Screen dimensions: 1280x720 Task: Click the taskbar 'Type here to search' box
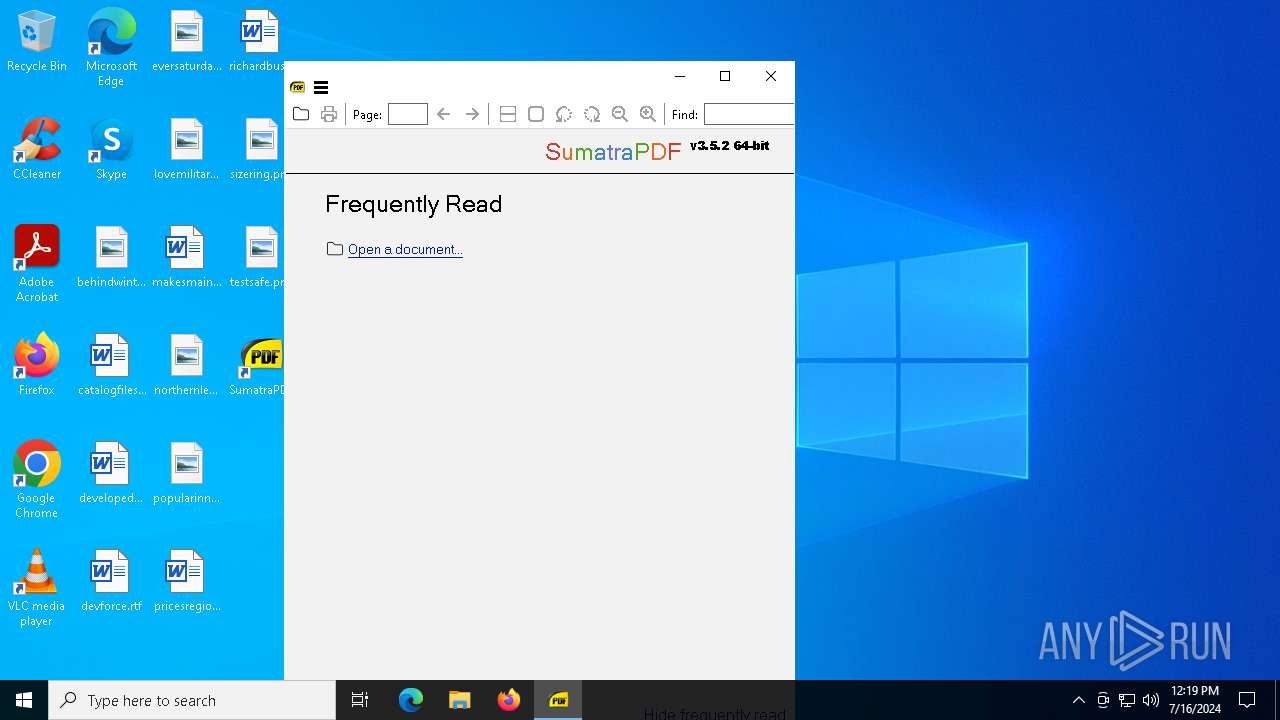(x=192, y=700)
